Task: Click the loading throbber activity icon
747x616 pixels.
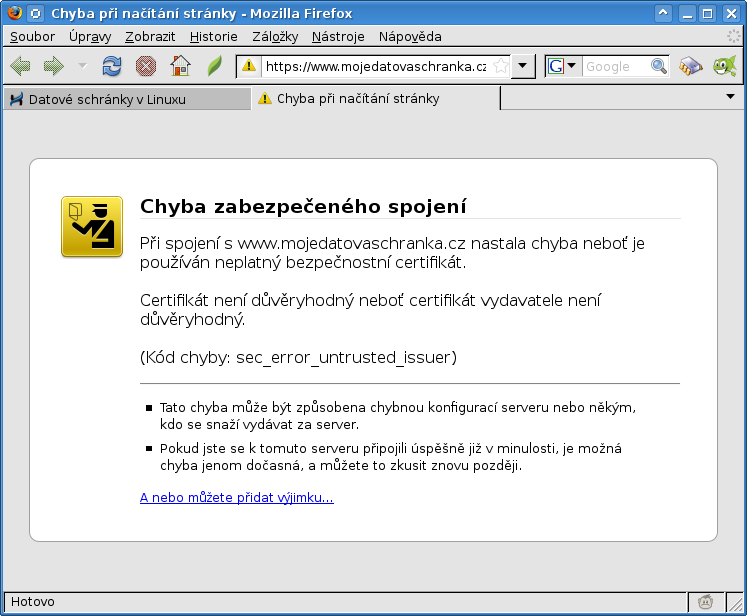Action: pos(734,36)
